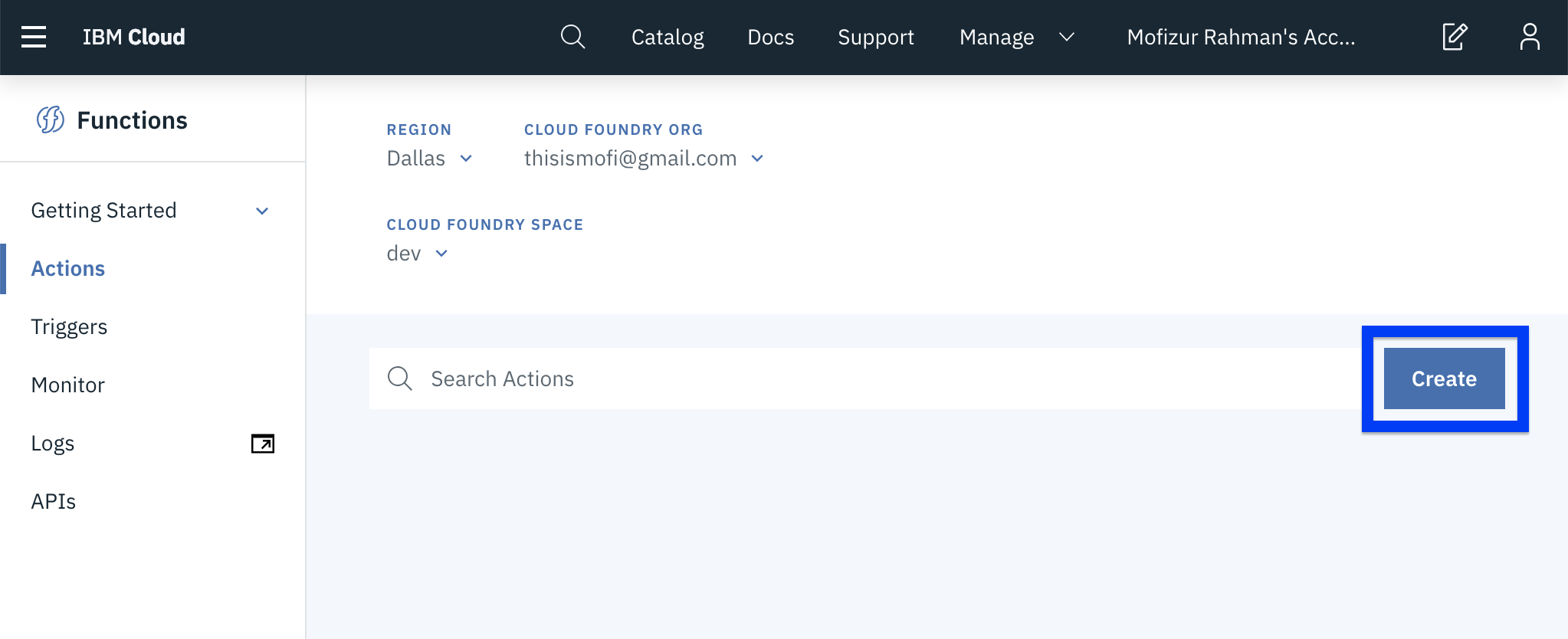Open the Cloud Foundry Org dropdown

(645, 159)
